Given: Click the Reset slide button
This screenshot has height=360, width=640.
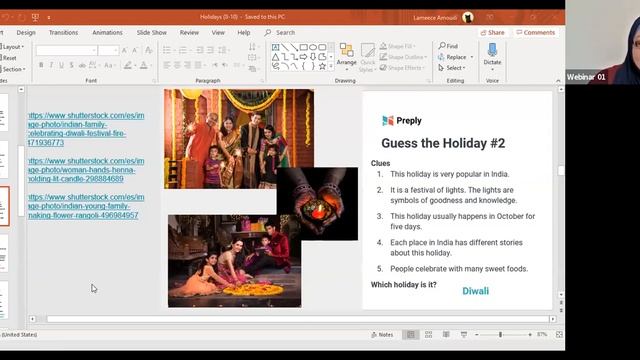Looking at the screenshot, I should [x=8, y=58].
